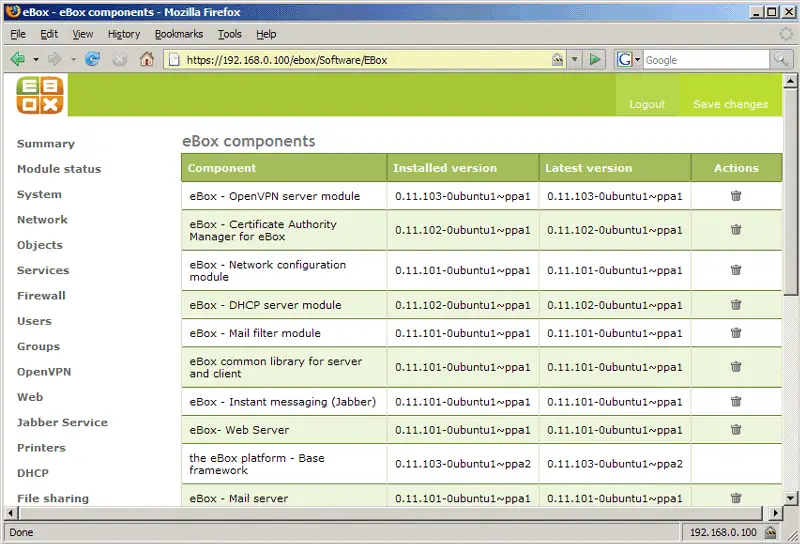Open the back button history dropdown arrow
The width and height of the screenshot is (800, 544).
point(36,59)
